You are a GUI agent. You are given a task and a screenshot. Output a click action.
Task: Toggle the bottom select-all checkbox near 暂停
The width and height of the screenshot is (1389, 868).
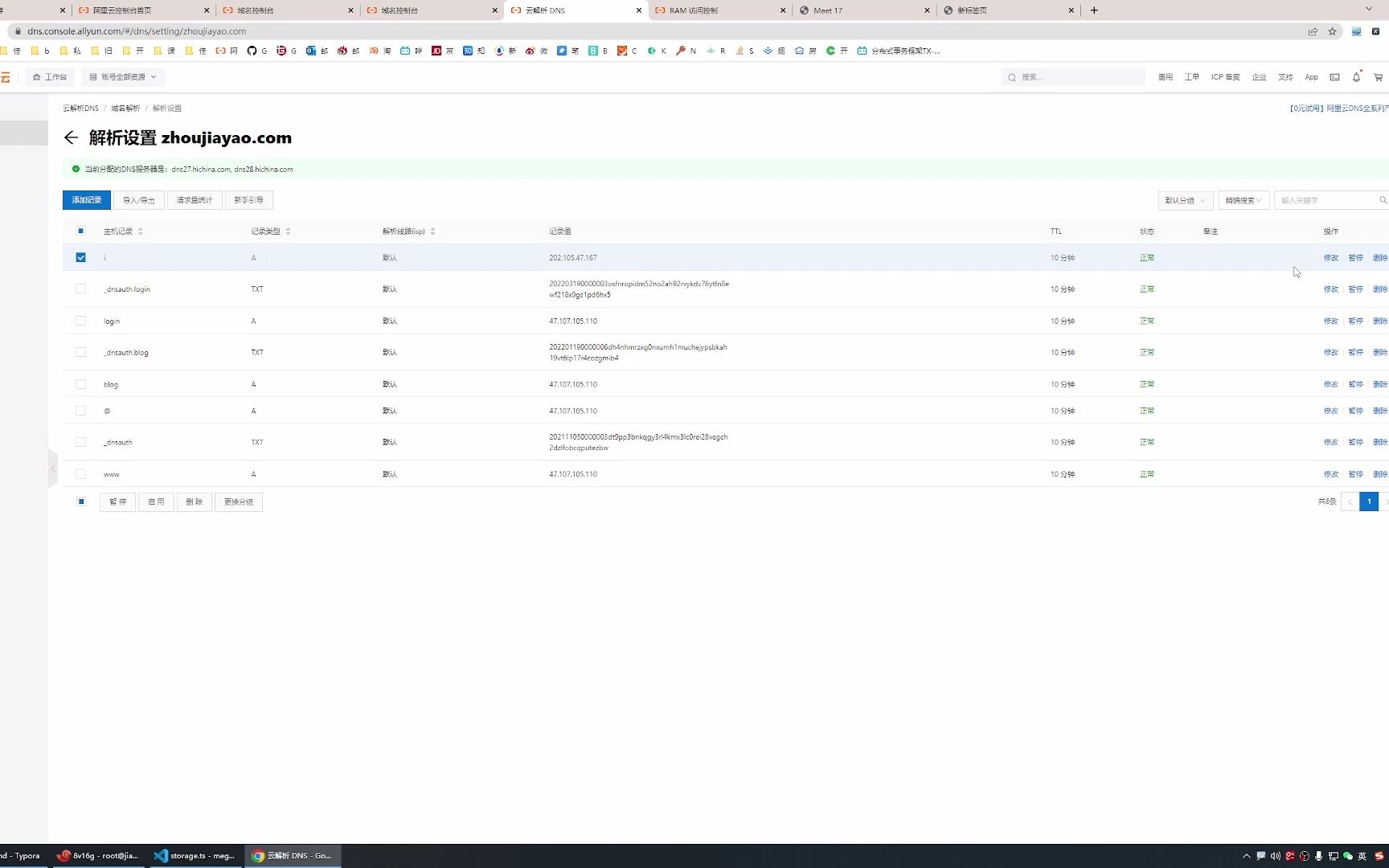[81, 502]
